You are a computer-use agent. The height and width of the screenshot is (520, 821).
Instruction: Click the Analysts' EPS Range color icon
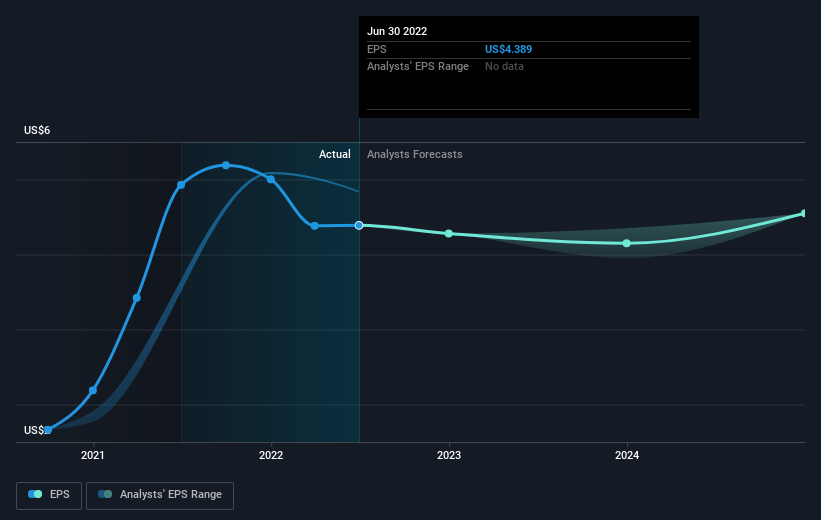tap(105, 494)
